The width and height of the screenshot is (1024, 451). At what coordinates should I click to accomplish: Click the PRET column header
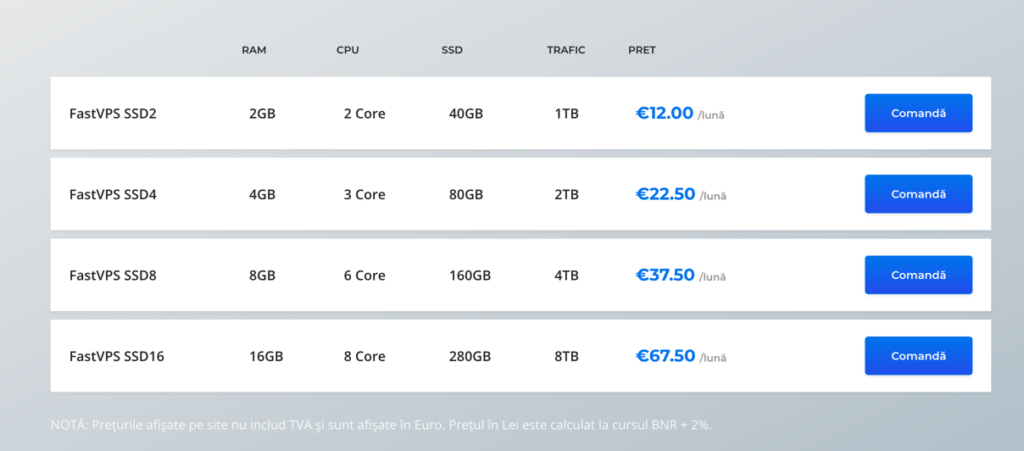point(642,50)
